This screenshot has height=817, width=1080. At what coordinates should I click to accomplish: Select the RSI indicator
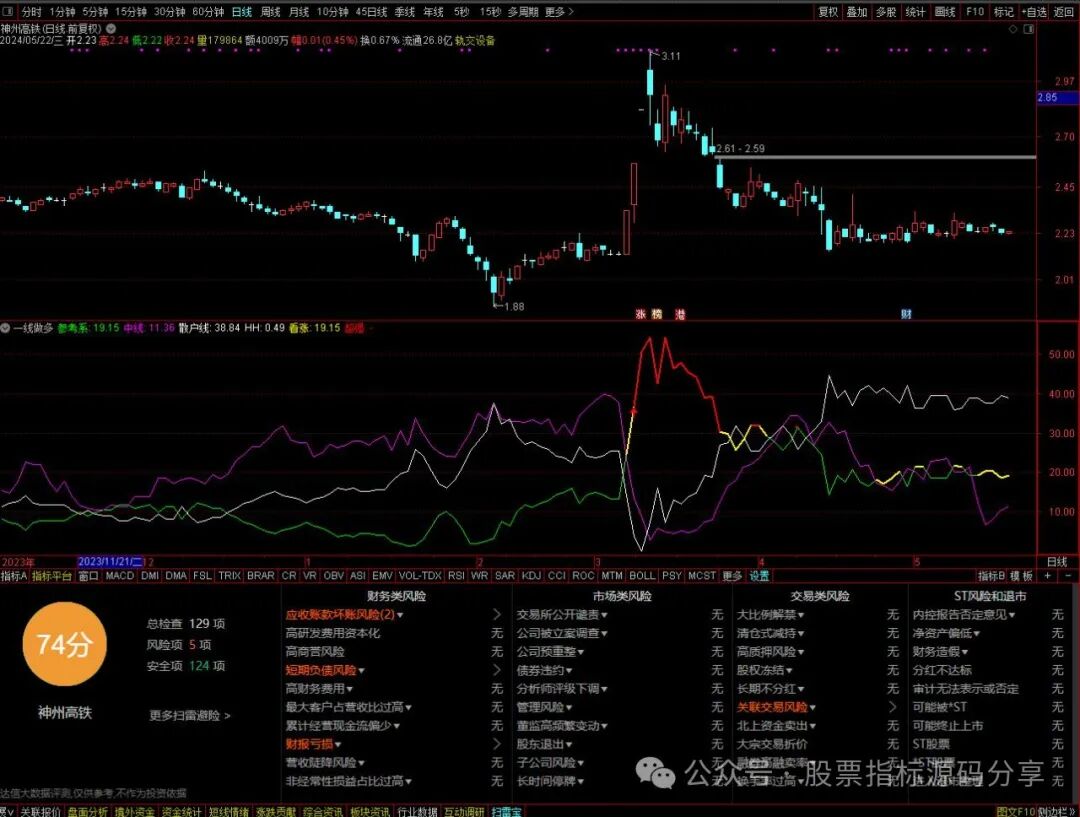[456, 575]
